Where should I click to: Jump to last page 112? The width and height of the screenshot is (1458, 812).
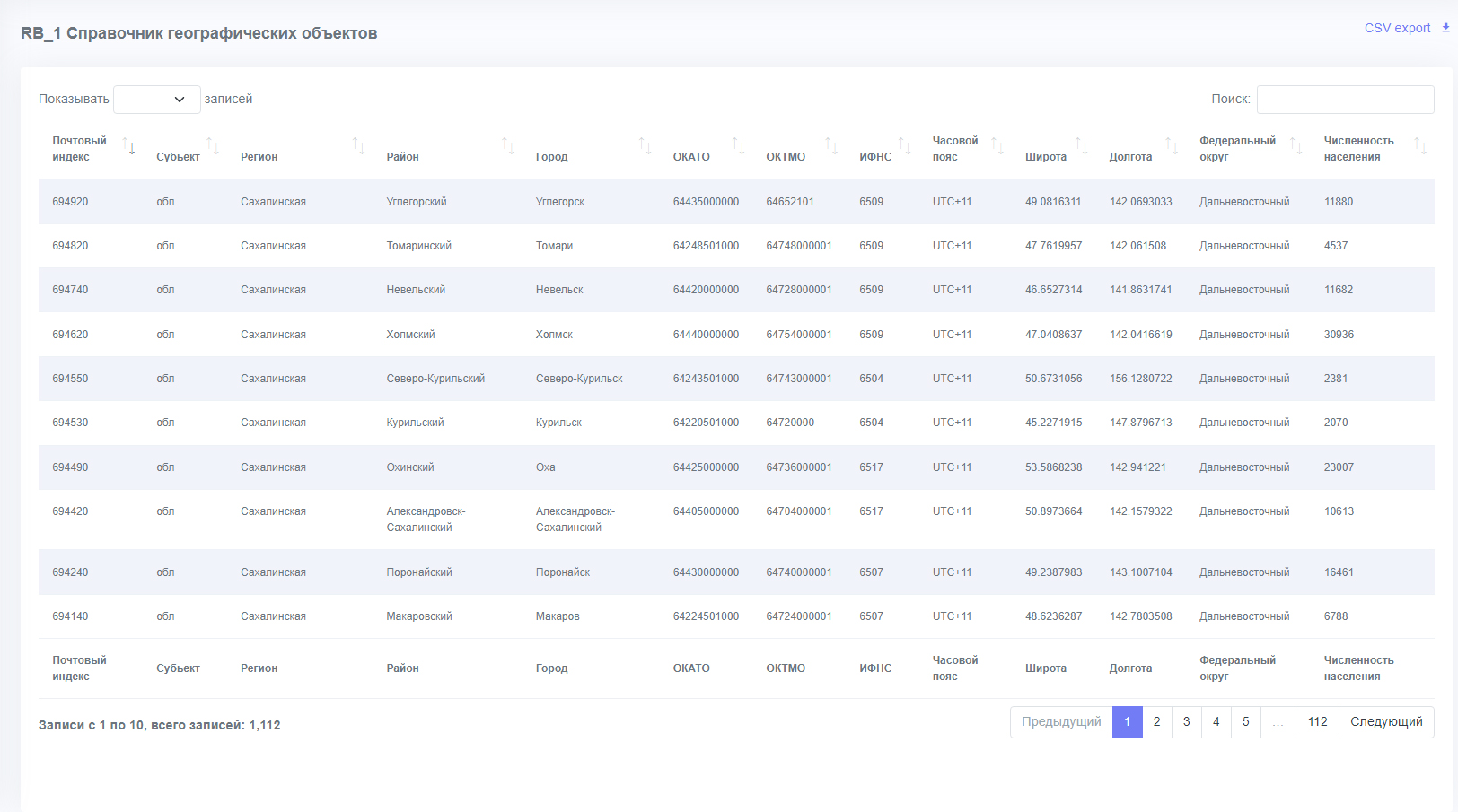click(x=1317, y=722)
